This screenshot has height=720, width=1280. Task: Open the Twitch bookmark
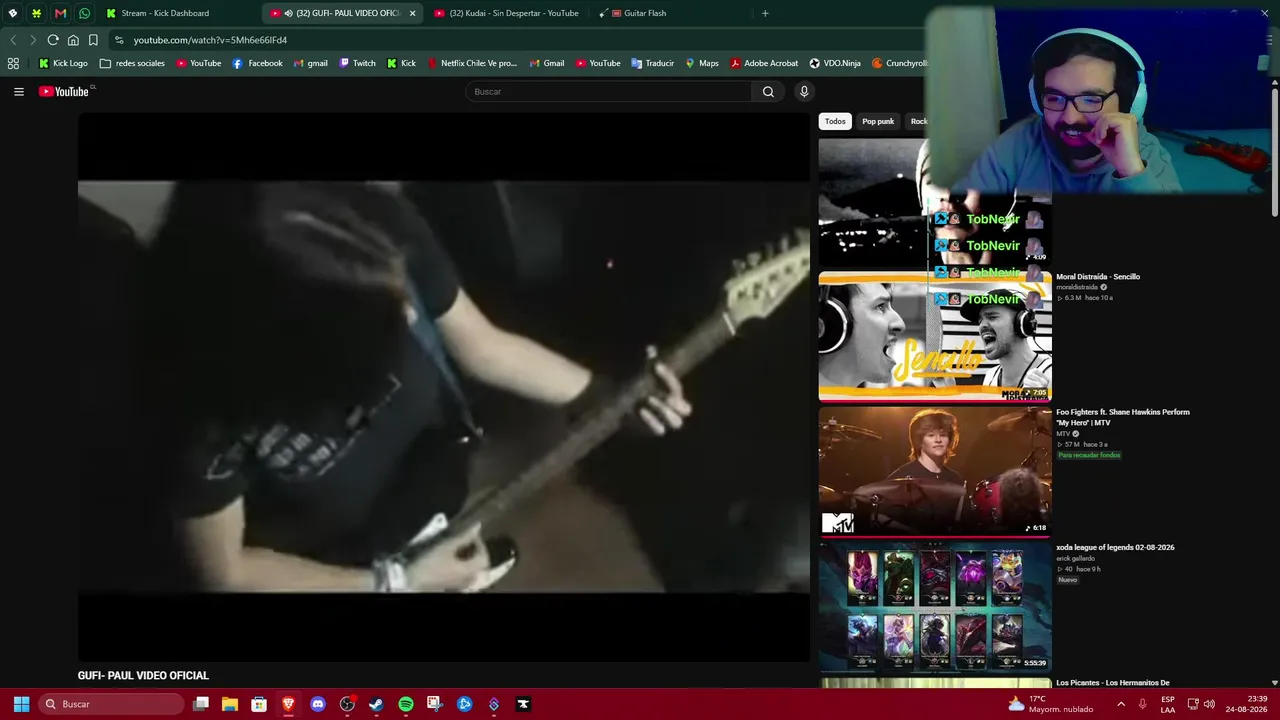[357, 63]
